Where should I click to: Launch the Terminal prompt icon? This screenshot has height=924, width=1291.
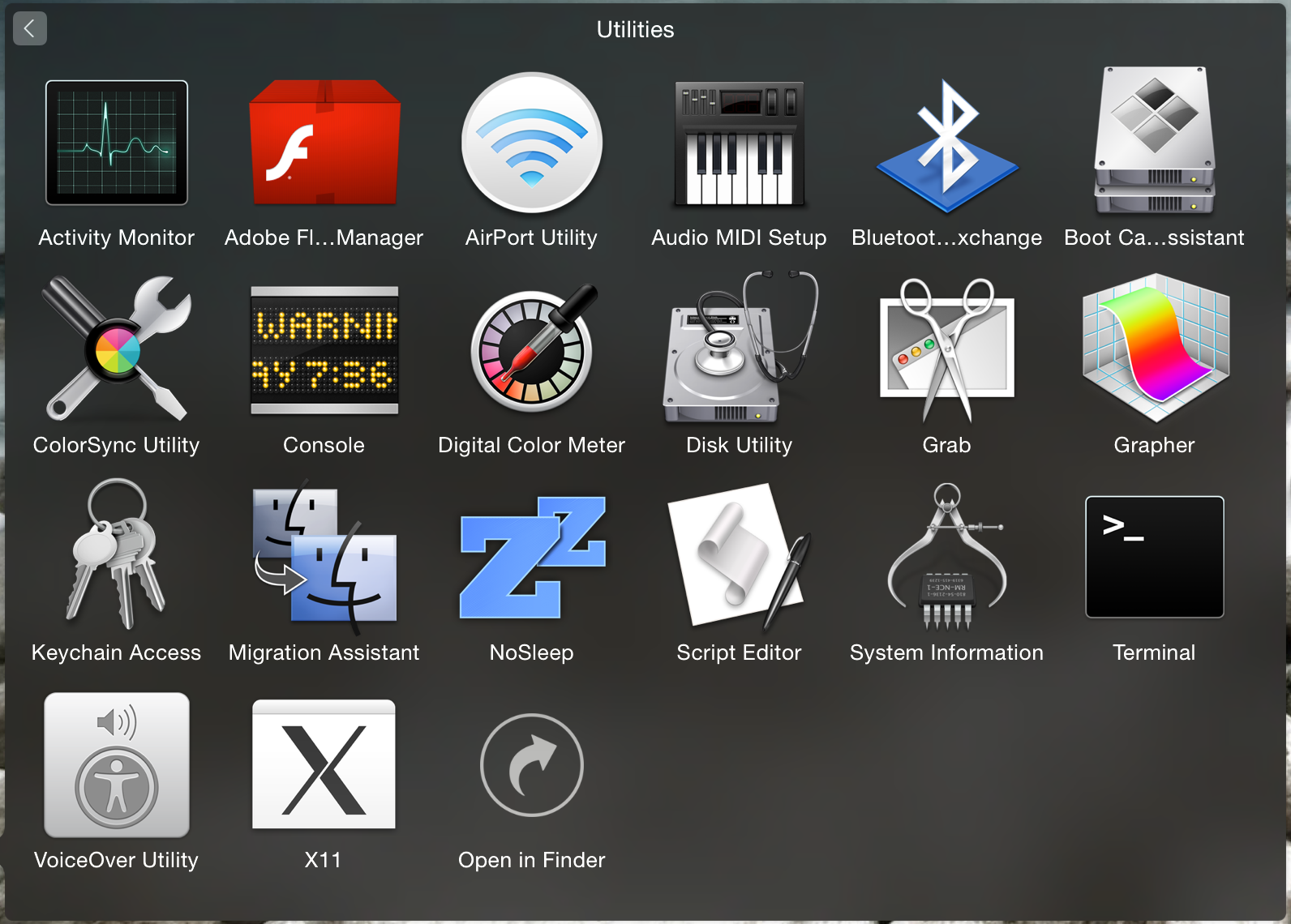click(1155, 557)
